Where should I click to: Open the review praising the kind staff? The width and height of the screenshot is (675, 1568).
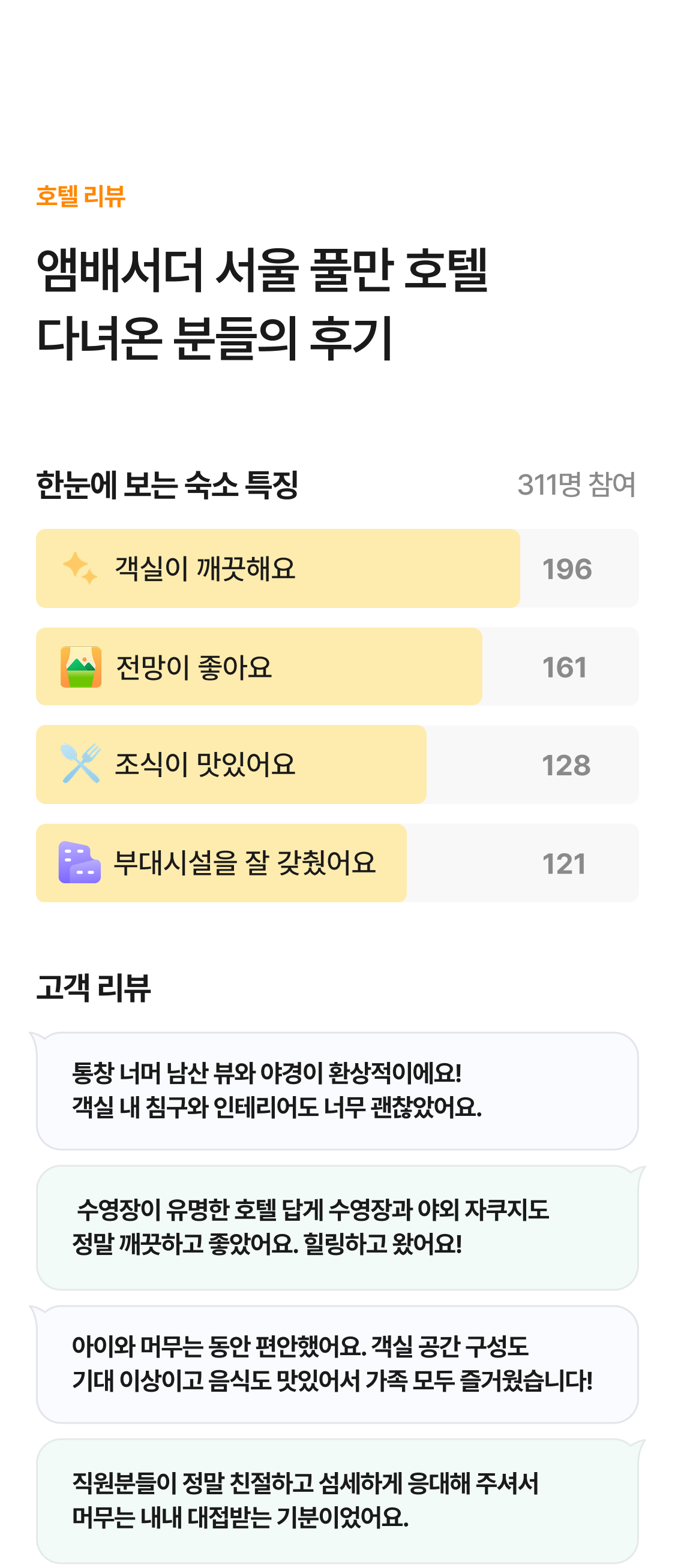click(x=337, y=1500)
